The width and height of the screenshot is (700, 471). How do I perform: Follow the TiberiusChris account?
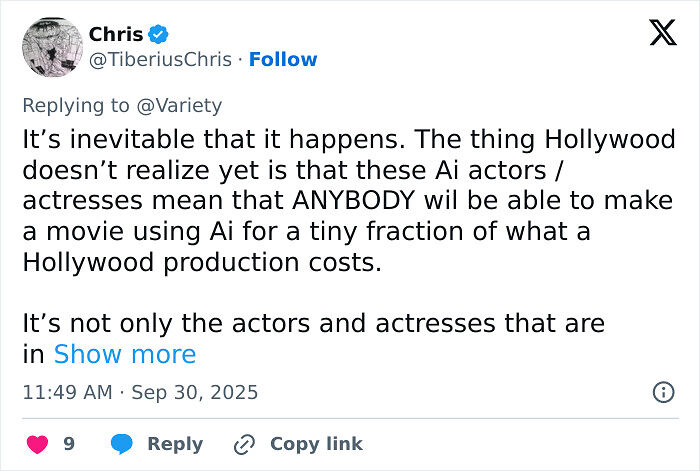283,60
